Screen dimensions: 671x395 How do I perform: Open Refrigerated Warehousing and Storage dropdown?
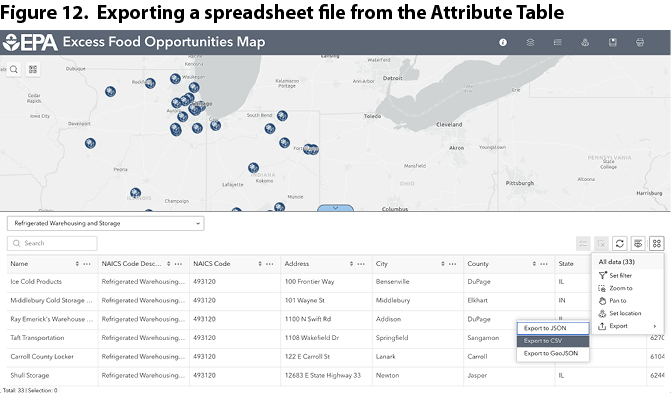(105, 223)
